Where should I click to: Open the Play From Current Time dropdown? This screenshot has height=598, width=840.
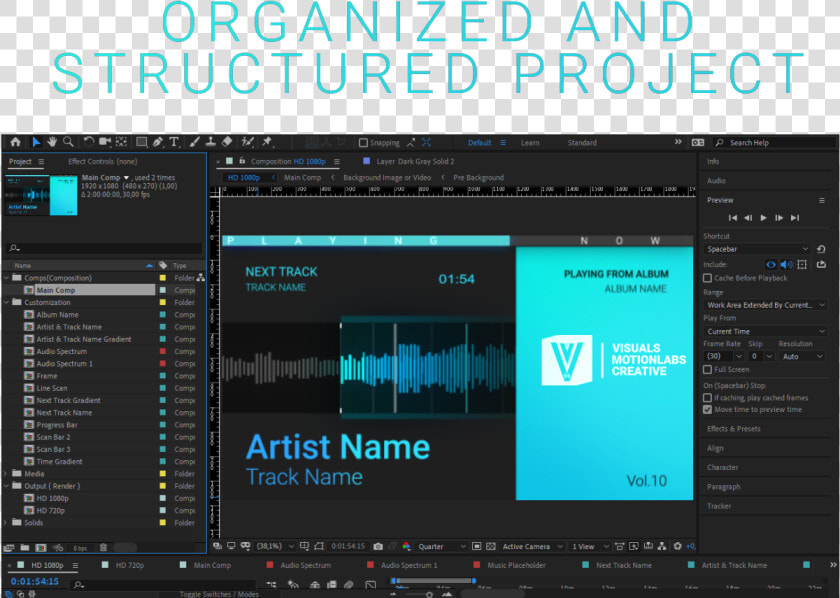coord(766,331)
